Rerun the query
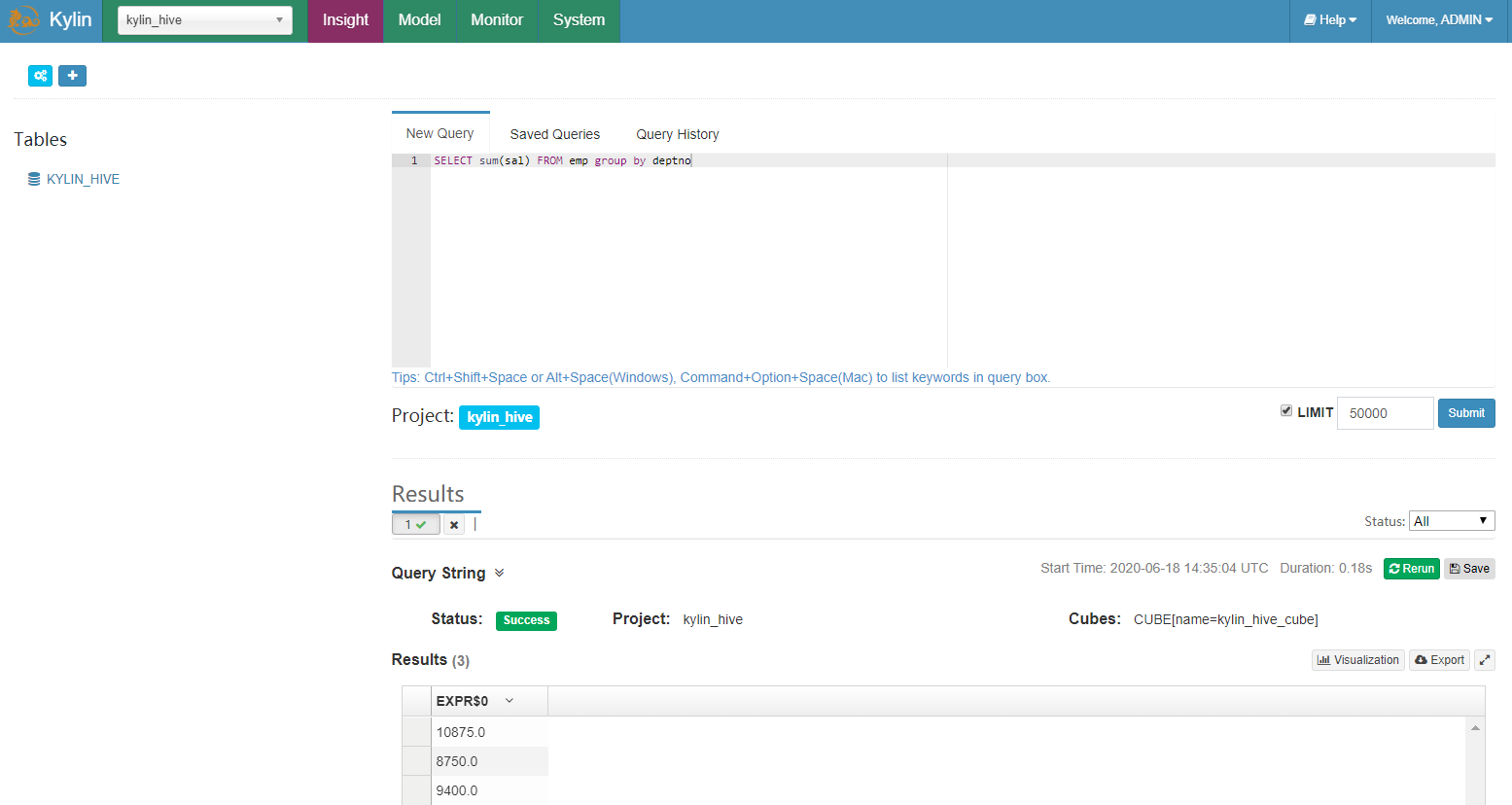The image size is (1512, 805). click(x=1411, y=569)
